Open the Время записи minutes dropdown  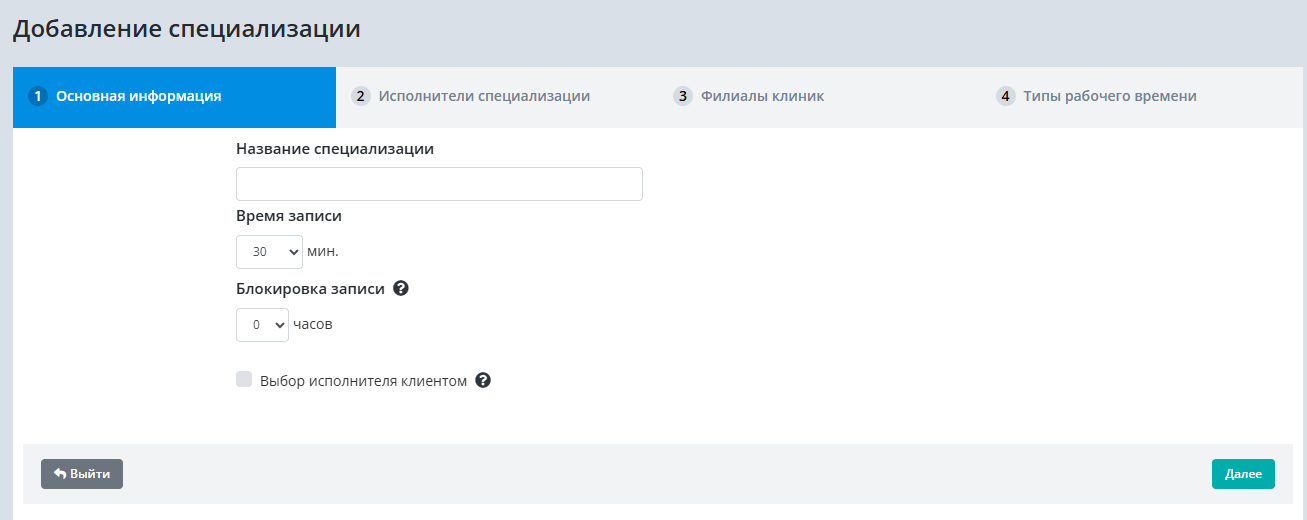tap(269, 252)
